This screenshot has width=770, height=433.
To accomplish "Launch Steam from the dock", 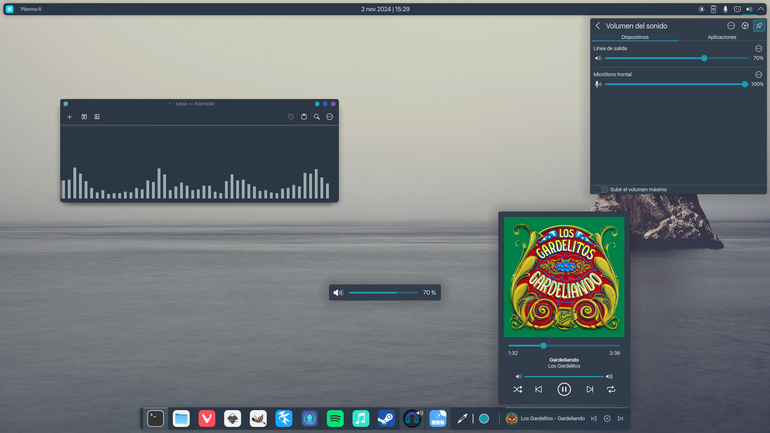I will click(386, 419).
